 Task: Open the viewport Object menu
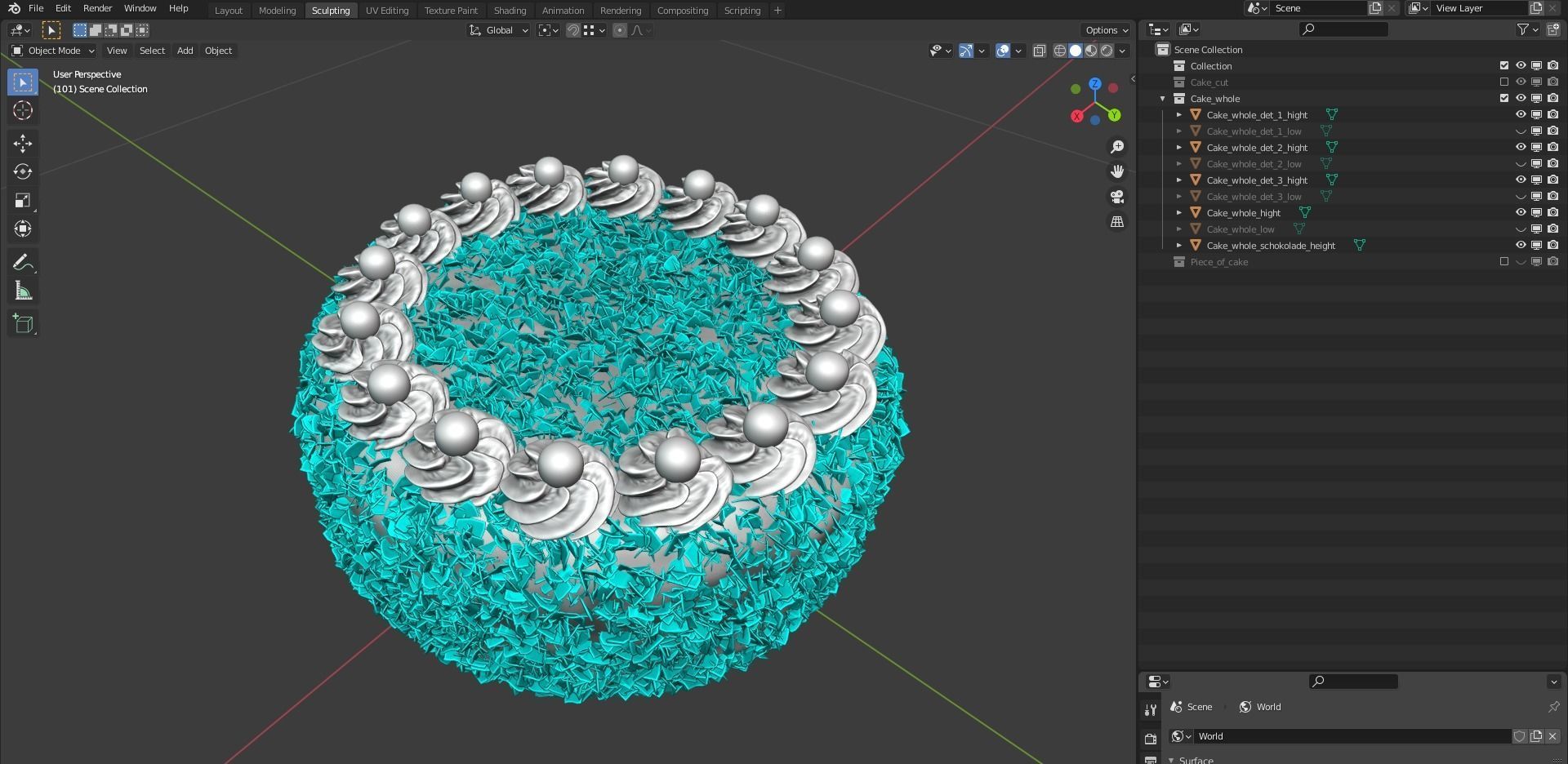(218, 51)
